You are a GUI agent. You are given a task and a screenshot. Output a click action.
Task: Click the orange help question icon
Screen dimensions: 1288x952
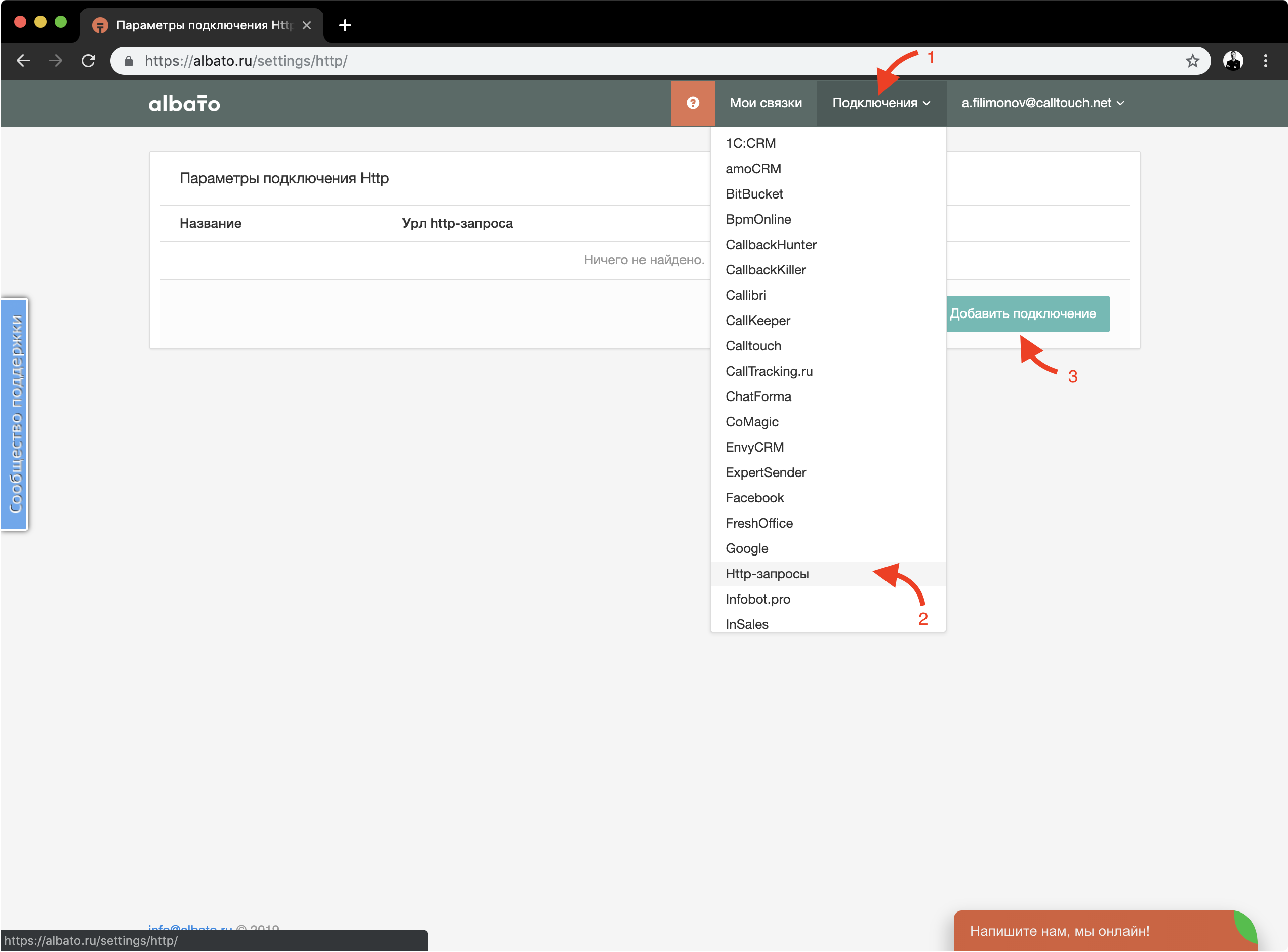(693, 103)
